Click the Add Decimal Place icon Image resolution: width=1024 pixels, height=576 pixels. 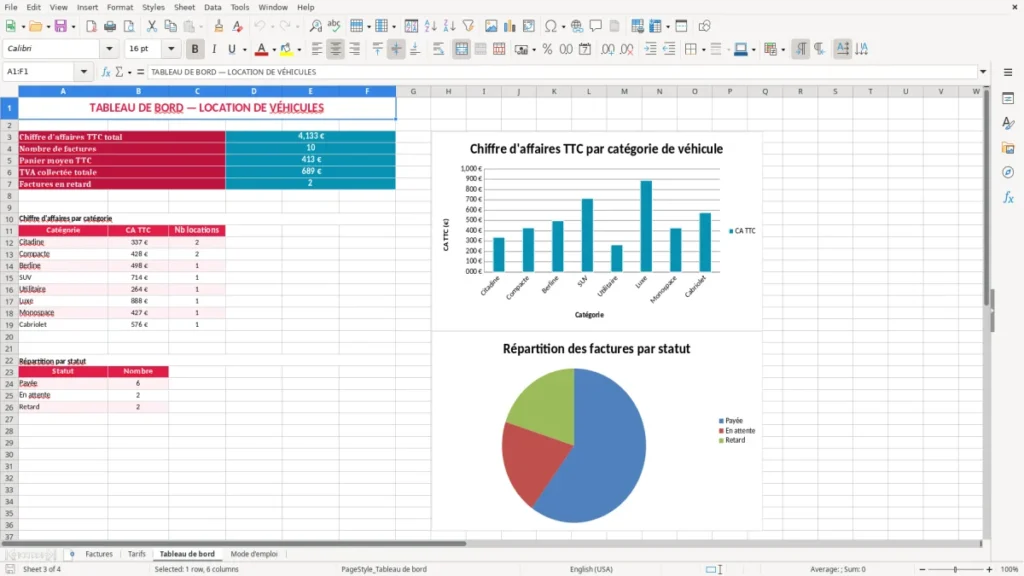pyautogui.click(x=608, y=49)
